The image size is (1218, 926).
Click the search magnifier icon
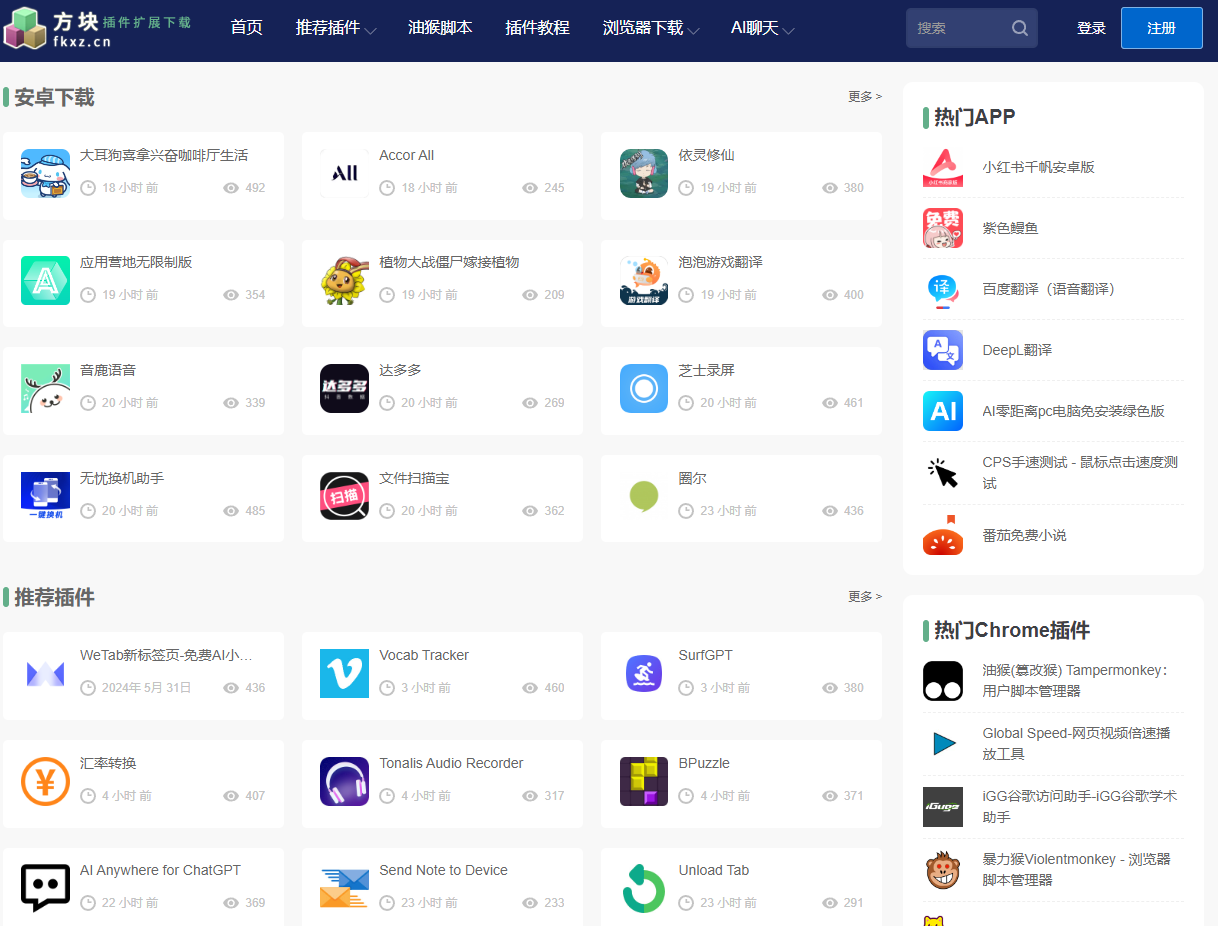(x=1020, y=28)
